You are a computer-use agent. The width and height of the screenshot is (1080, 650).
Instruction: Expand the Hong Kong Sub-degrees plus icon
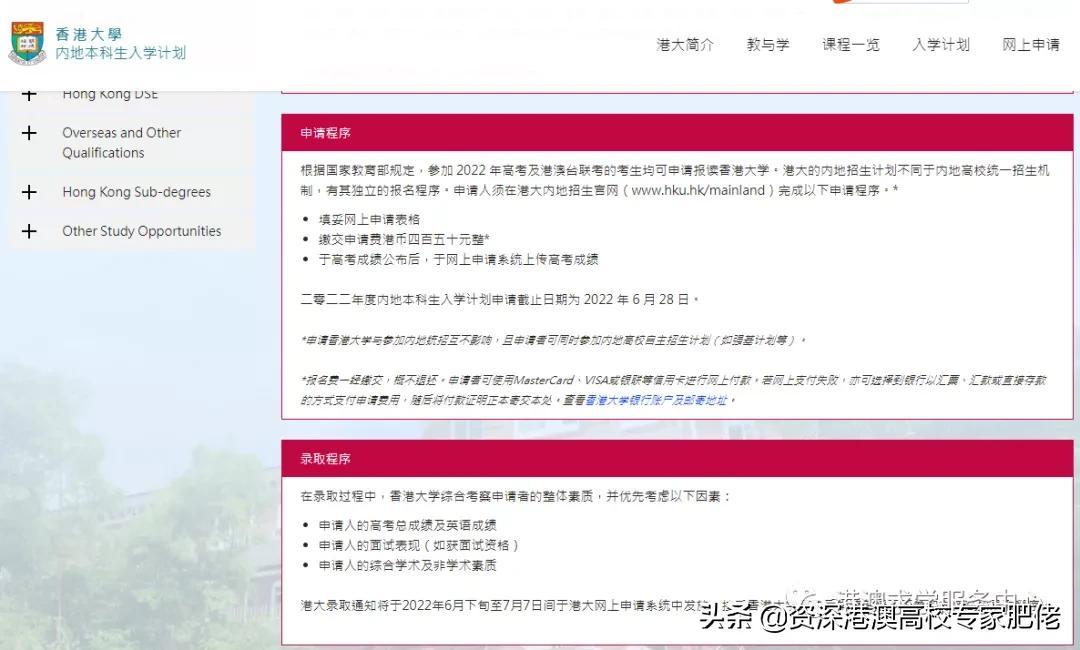tap(29, 192)
